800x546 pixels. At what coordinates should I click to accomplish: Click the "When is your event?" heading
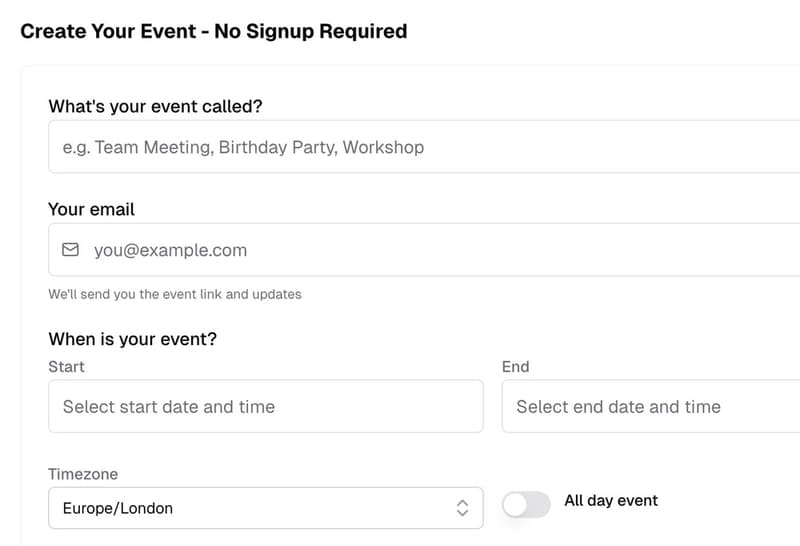pos(132,339)
